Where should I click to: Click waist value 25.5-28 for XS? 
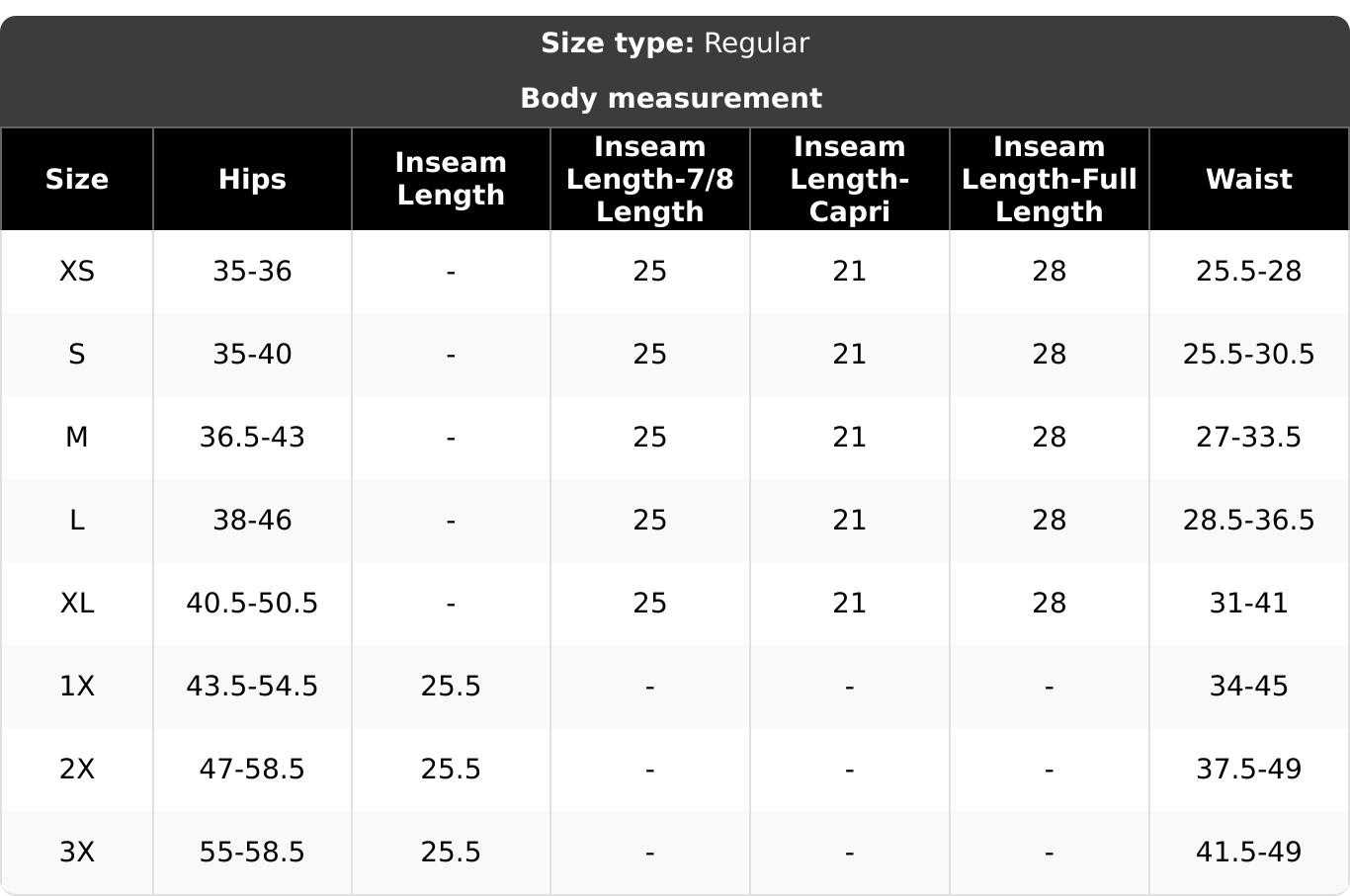pyautogui.click(x=1248, y=271)
